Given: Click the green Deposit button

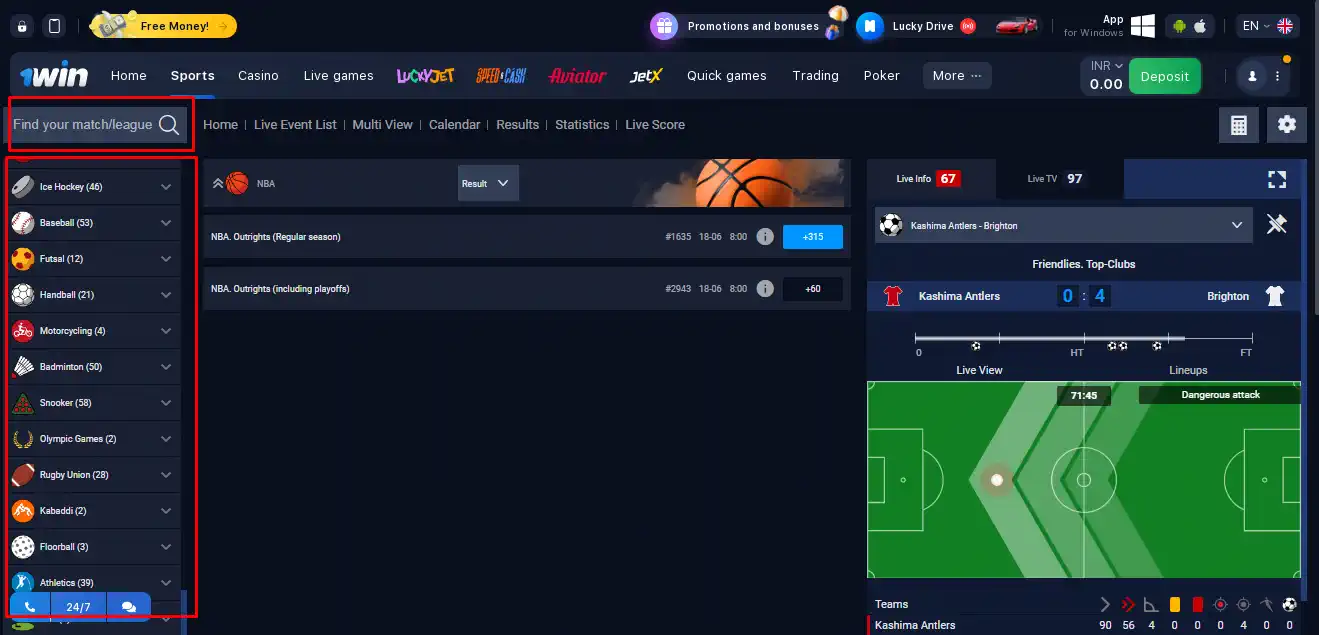Looking at the screenshot, I should tap(1164, 75).
